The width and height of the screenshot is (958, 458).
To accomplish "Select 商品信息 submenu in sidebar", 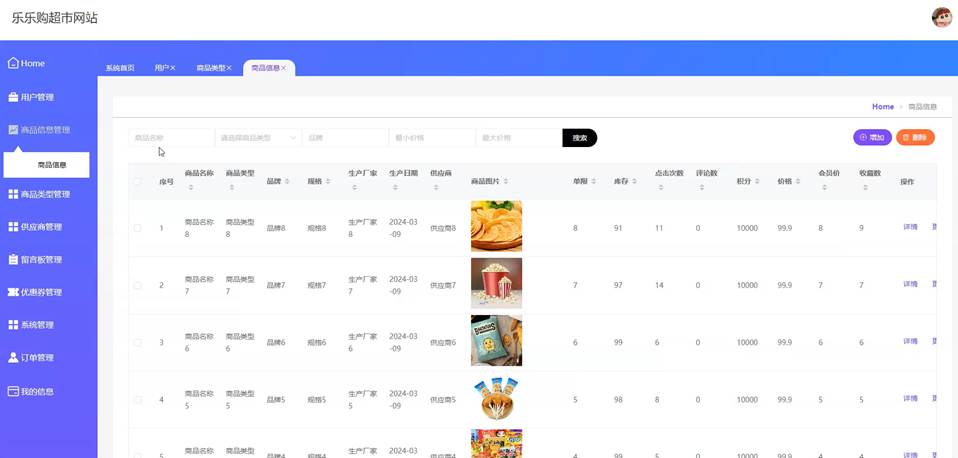I will (x=46, y=165).
